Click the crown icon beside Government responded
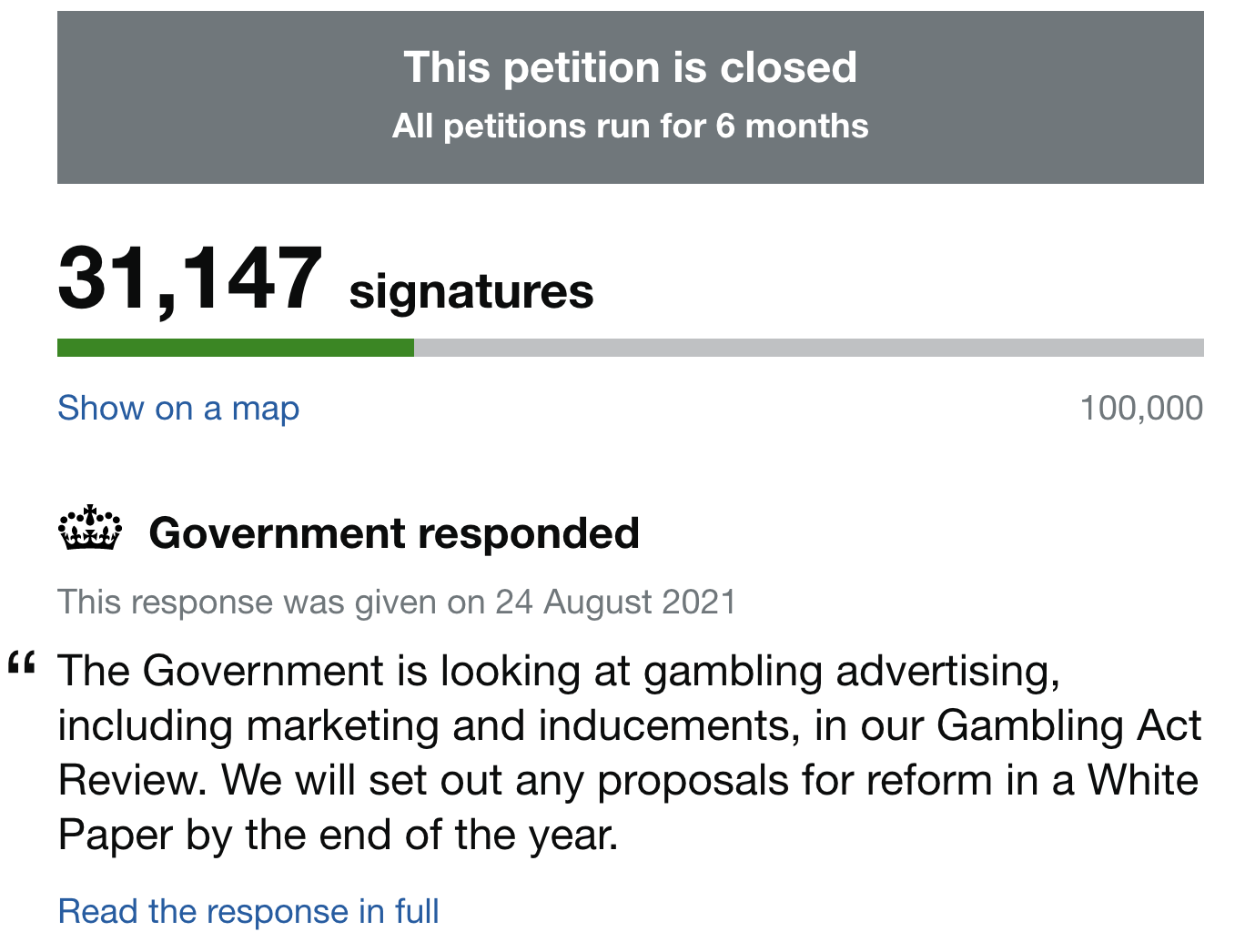 click(x=90, y=529)
